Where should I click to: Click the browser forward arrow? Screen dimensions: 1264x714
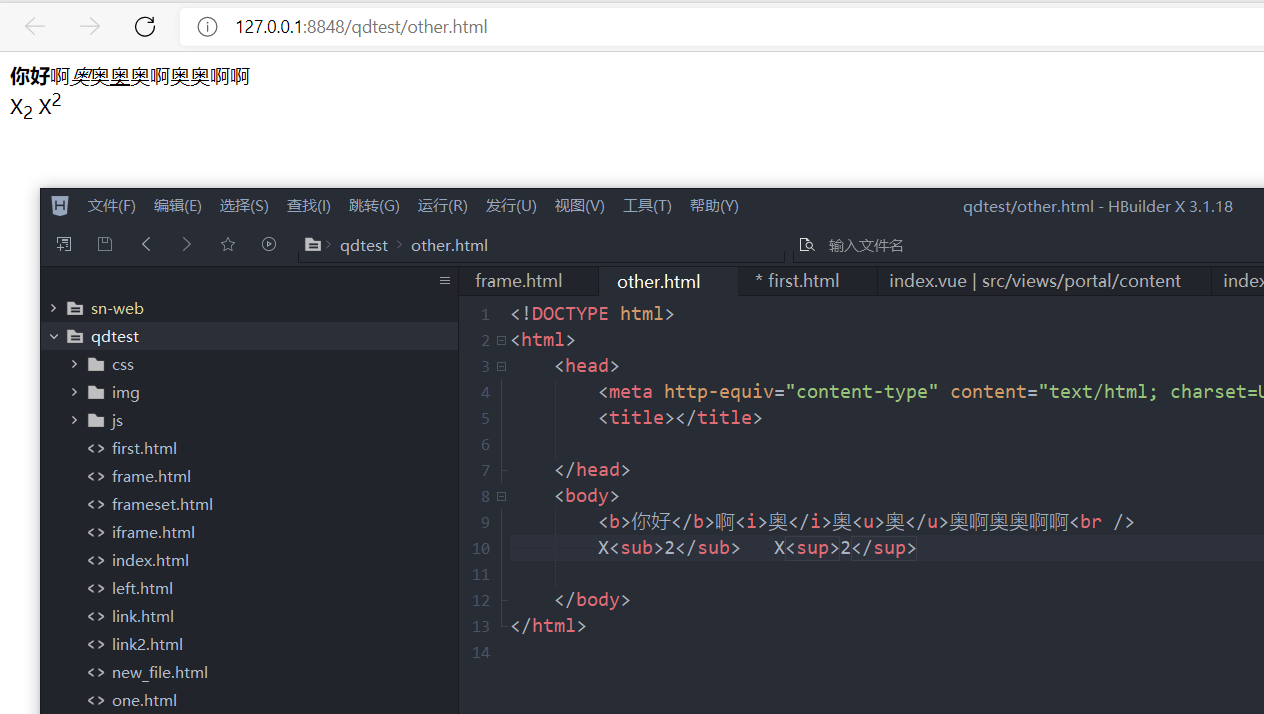[x=90, y=27]
